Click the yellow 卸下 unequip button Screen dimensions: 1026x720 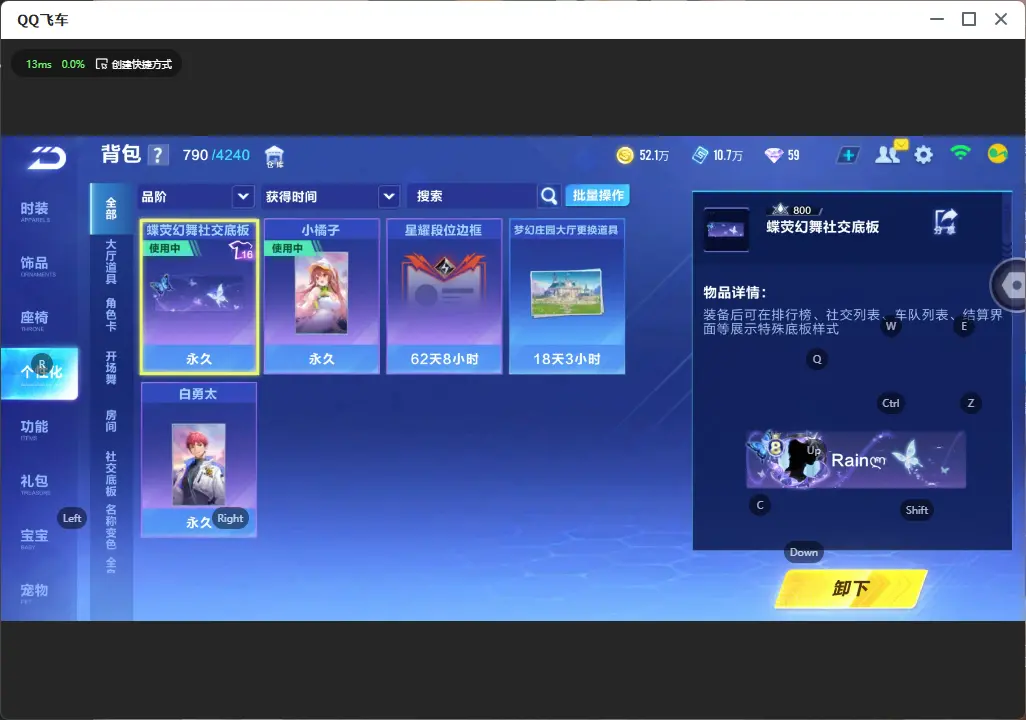[851, 588]
